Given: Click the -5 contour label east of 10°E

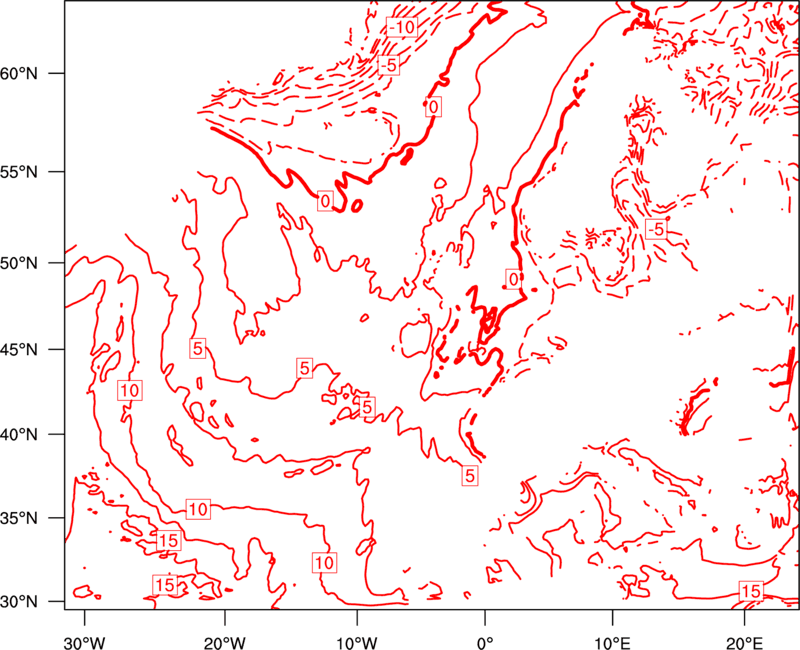Looking at the screenshot, I should (656, 229).
